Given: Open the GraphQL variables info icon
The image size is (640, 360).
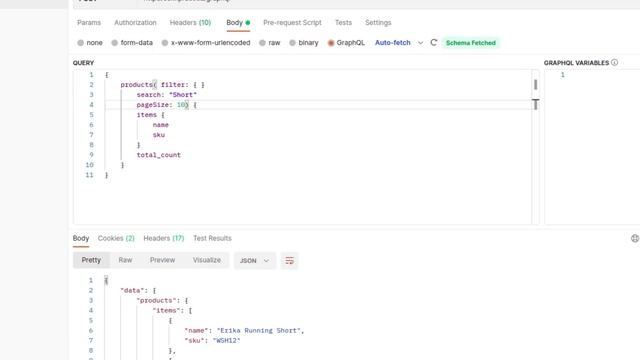Looking at the screenshot, I should [614, 62].
